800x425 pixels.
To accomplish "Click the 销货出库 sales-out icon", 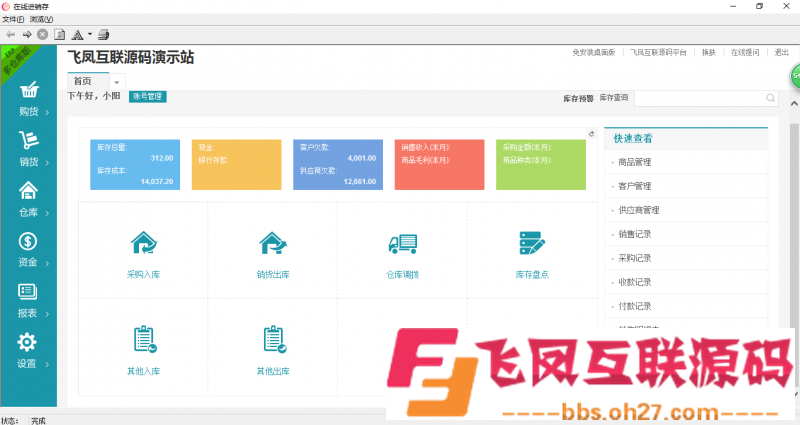I will (x=273, y=243).
